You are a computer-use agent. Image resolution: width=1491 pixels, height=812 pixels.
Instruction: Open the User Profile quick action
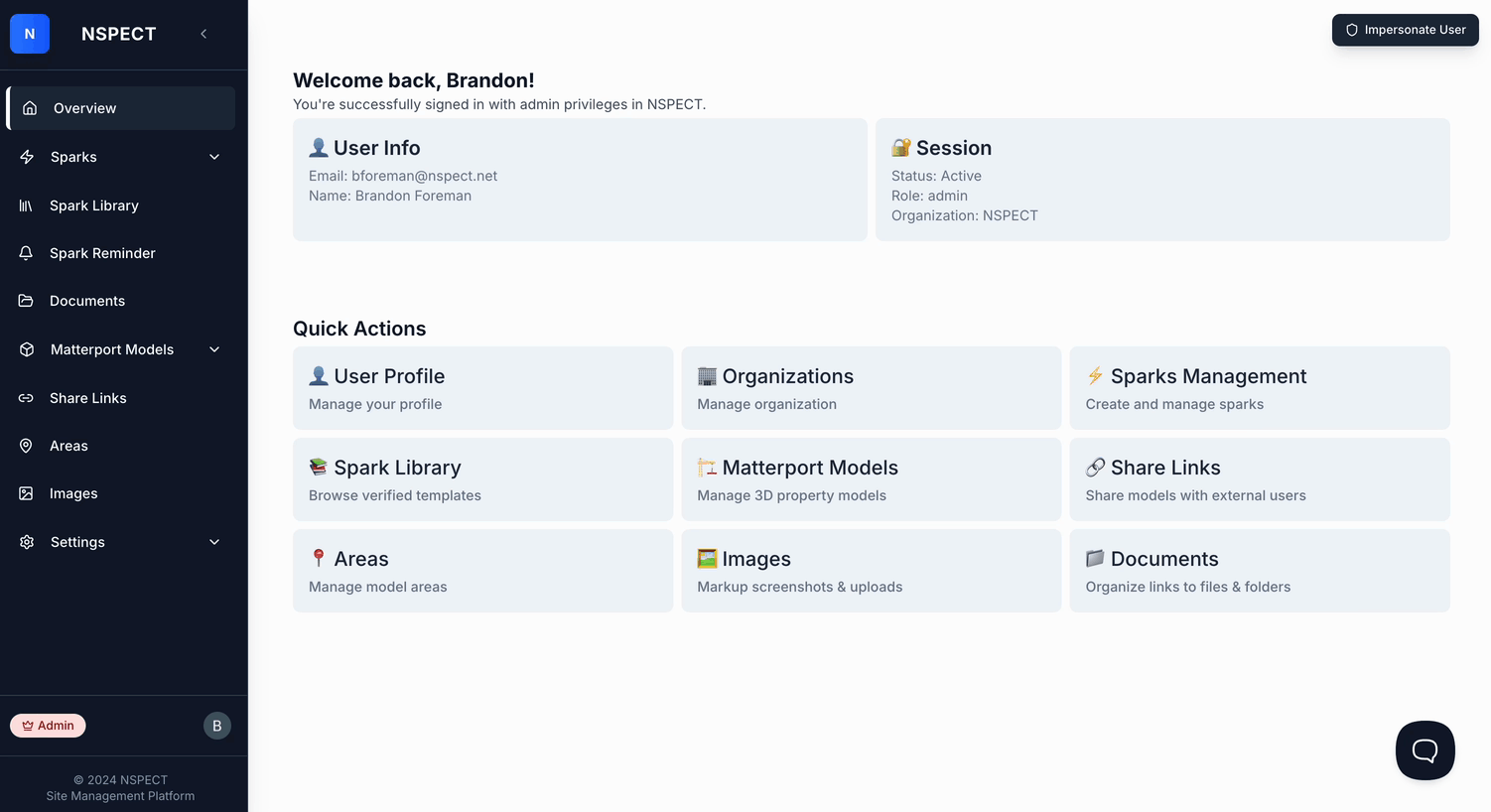click(482, 388)
